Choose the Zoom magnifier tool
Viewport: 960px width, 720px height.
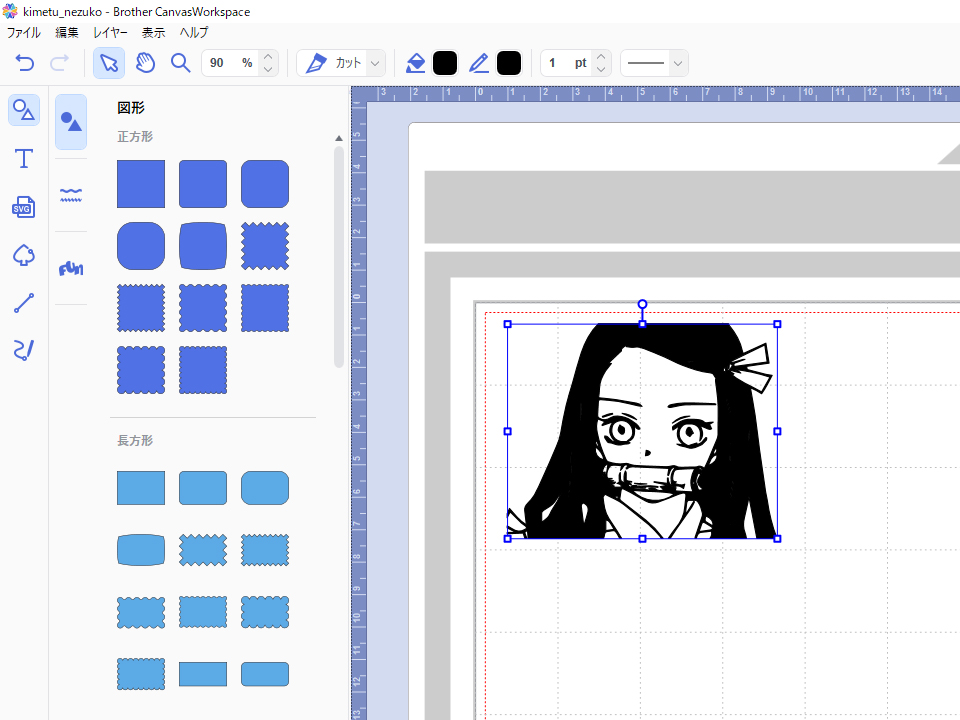coord(181,63)
